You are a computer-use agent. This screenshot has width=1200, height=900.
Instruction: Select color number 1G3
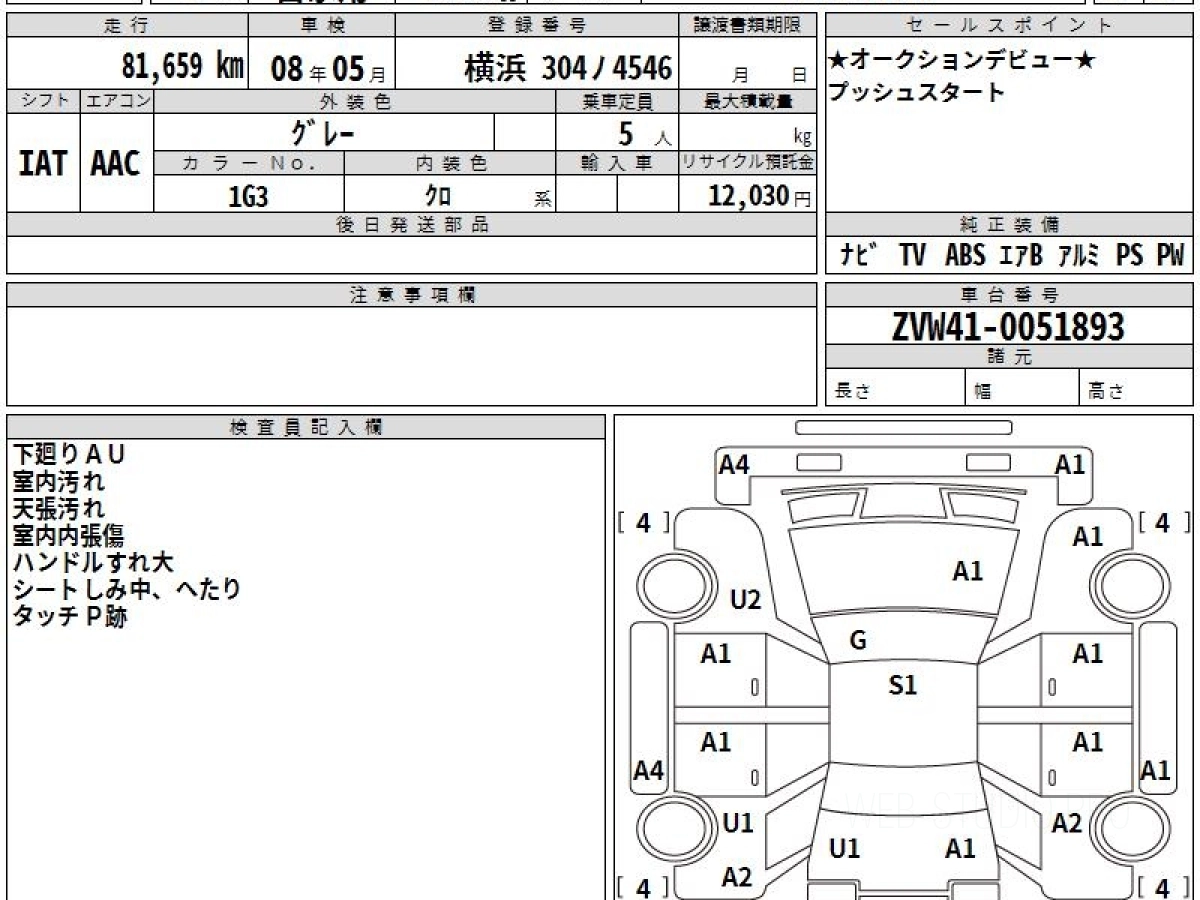click(248, 196)
